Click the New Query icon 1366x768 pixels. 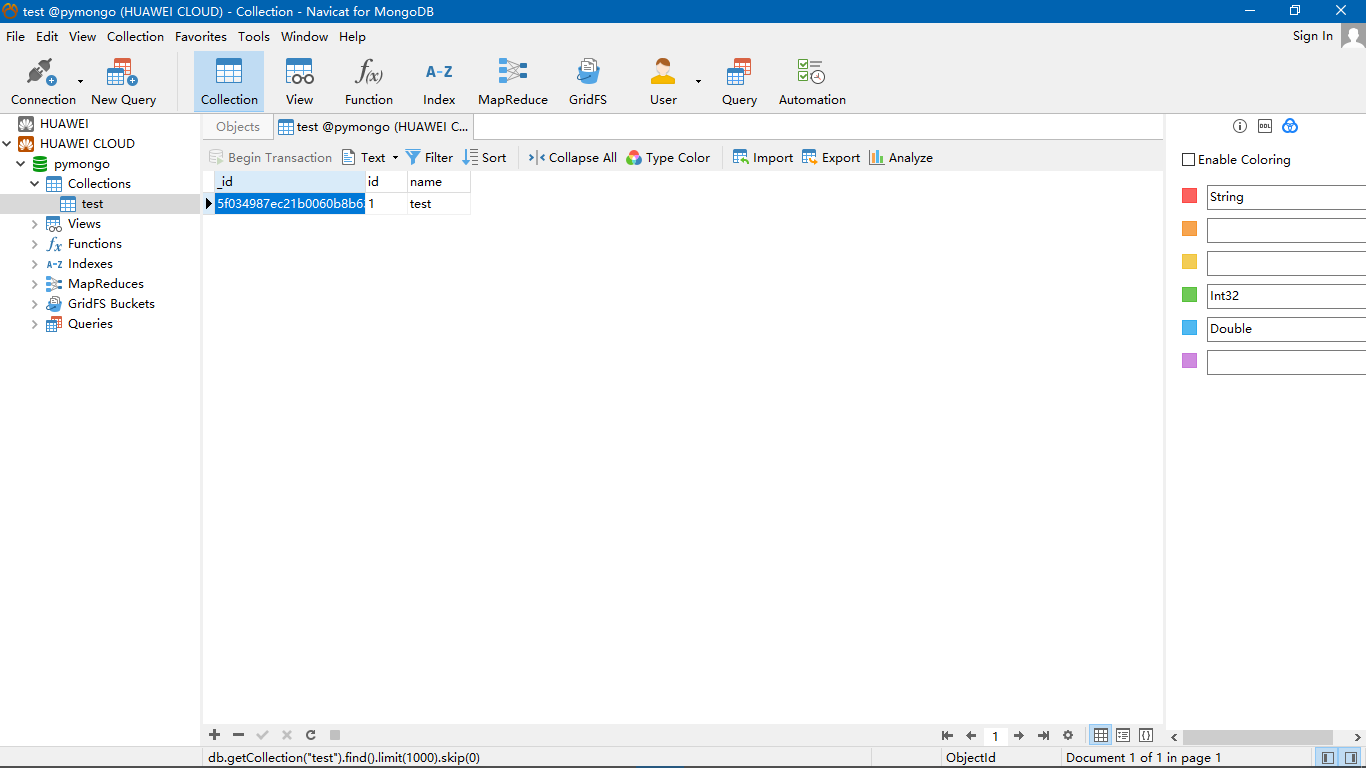(x=123, y=81)
